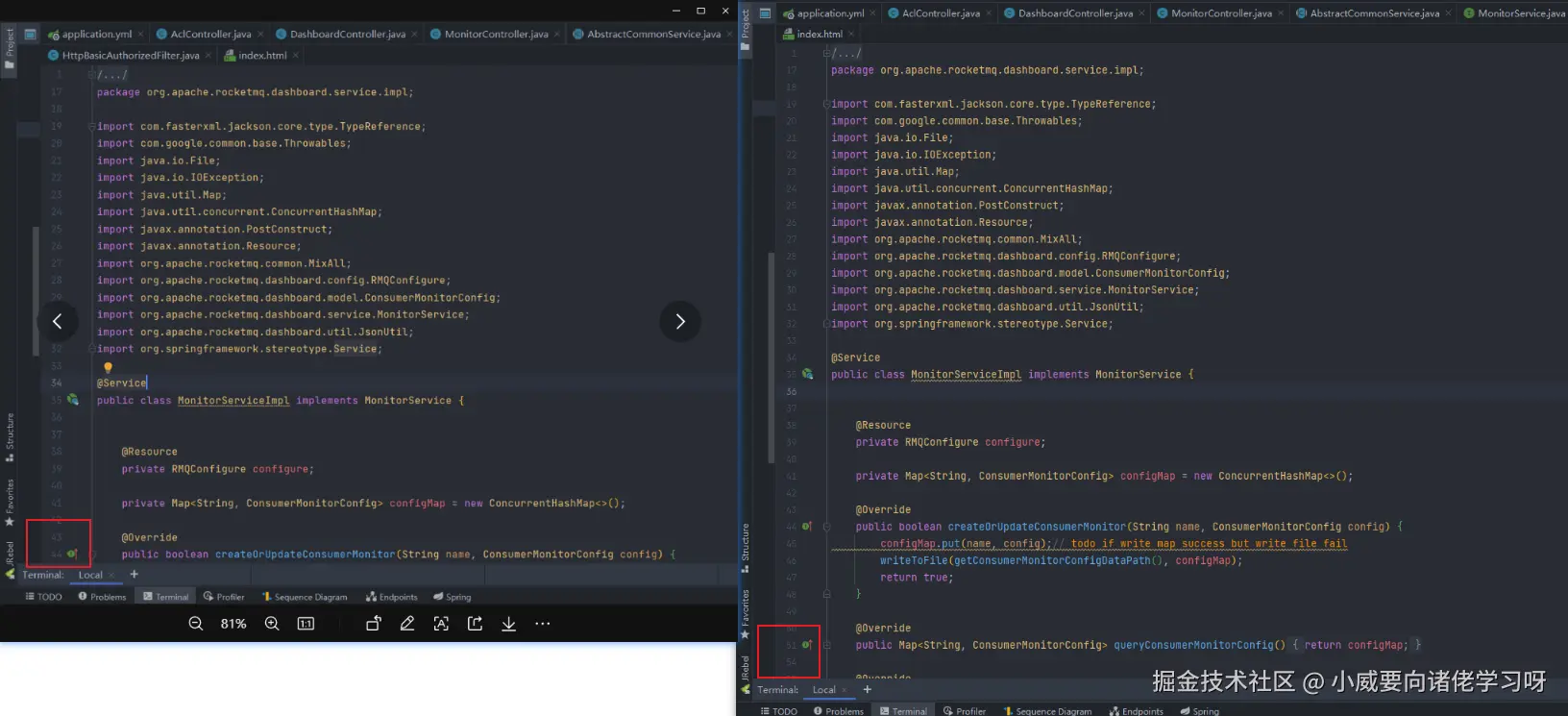This screenshot has height=716, width=1568.
Task: Toggle the Project side panel in left IDE
Action: (x=10, y=48)
